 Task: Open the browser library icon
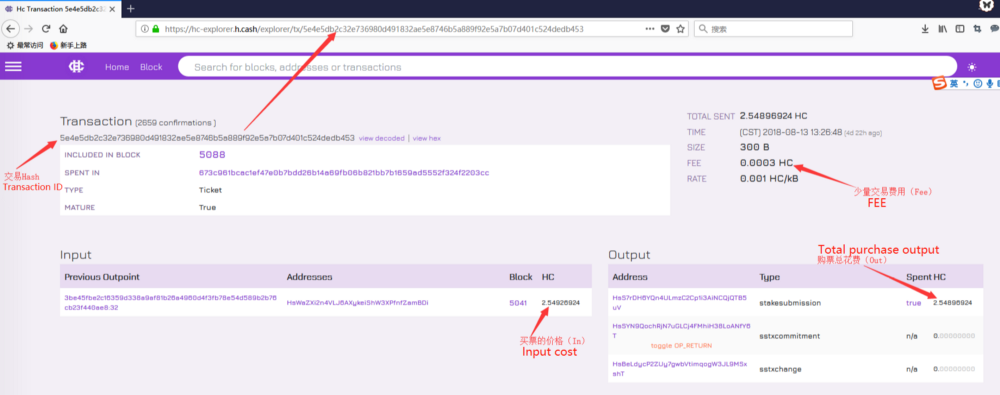943,29
